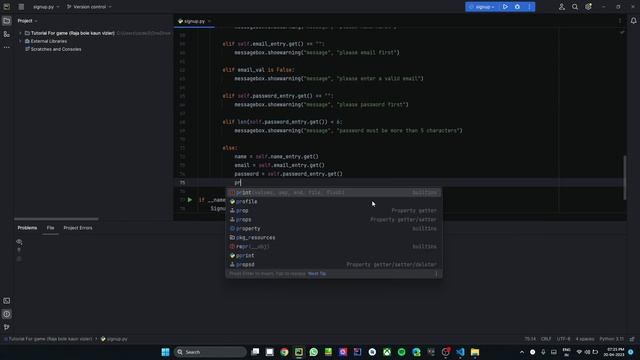This screenshot has width=640, height=360.
Task: Choose property builtin suggestion
Action: pyautogui.click(x=333, y=229)
